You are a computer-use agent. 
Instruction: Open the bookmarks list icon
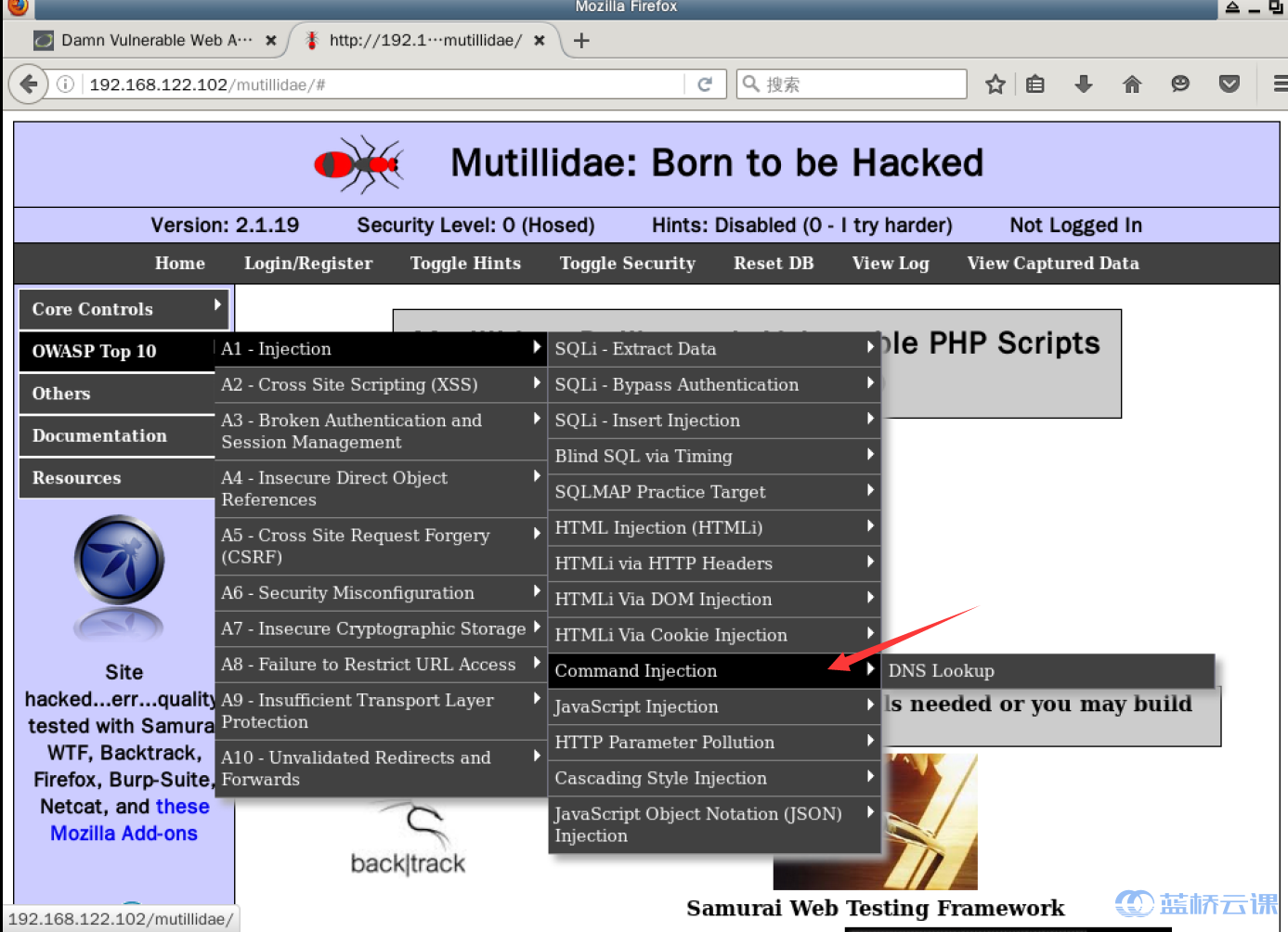[x=1035, y=84]
